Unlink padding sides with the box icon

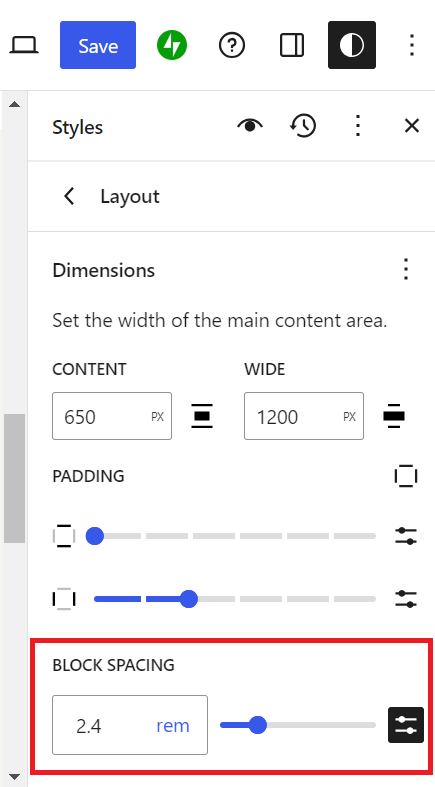click(406, 475)
